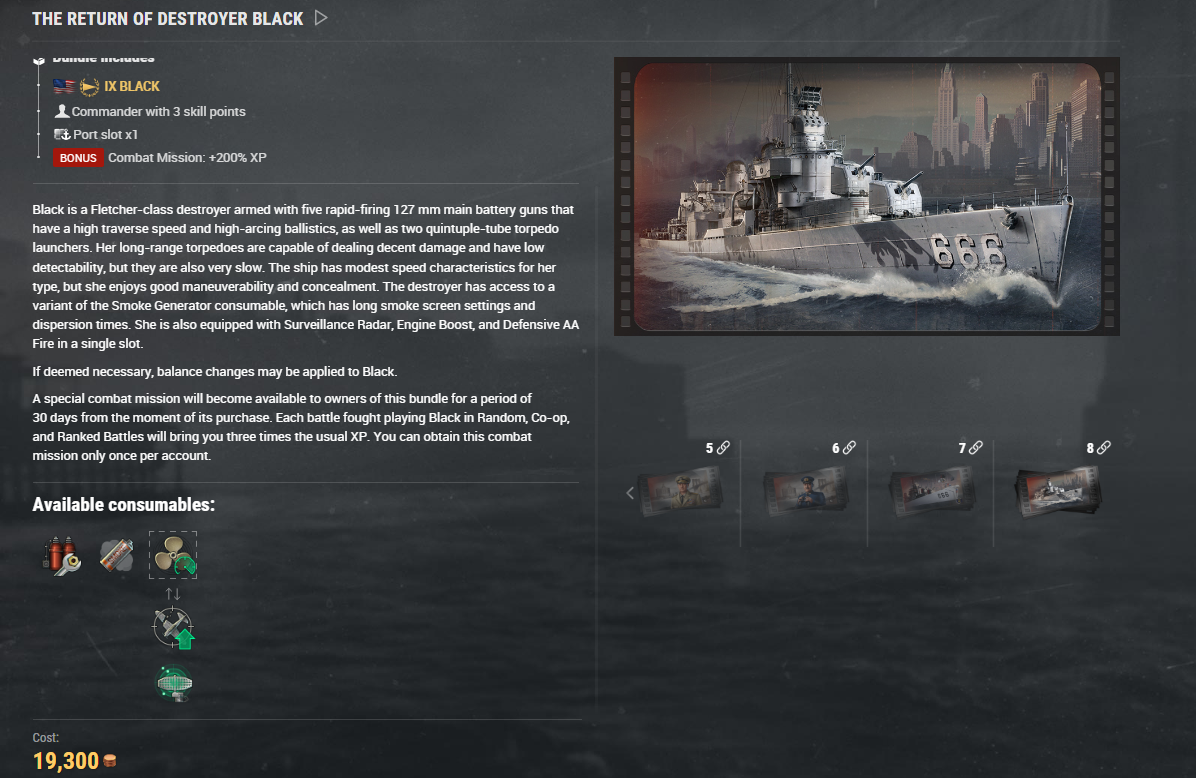Expand the arrow next to the bundle title

pyautogui.click(x=321, y=18)
